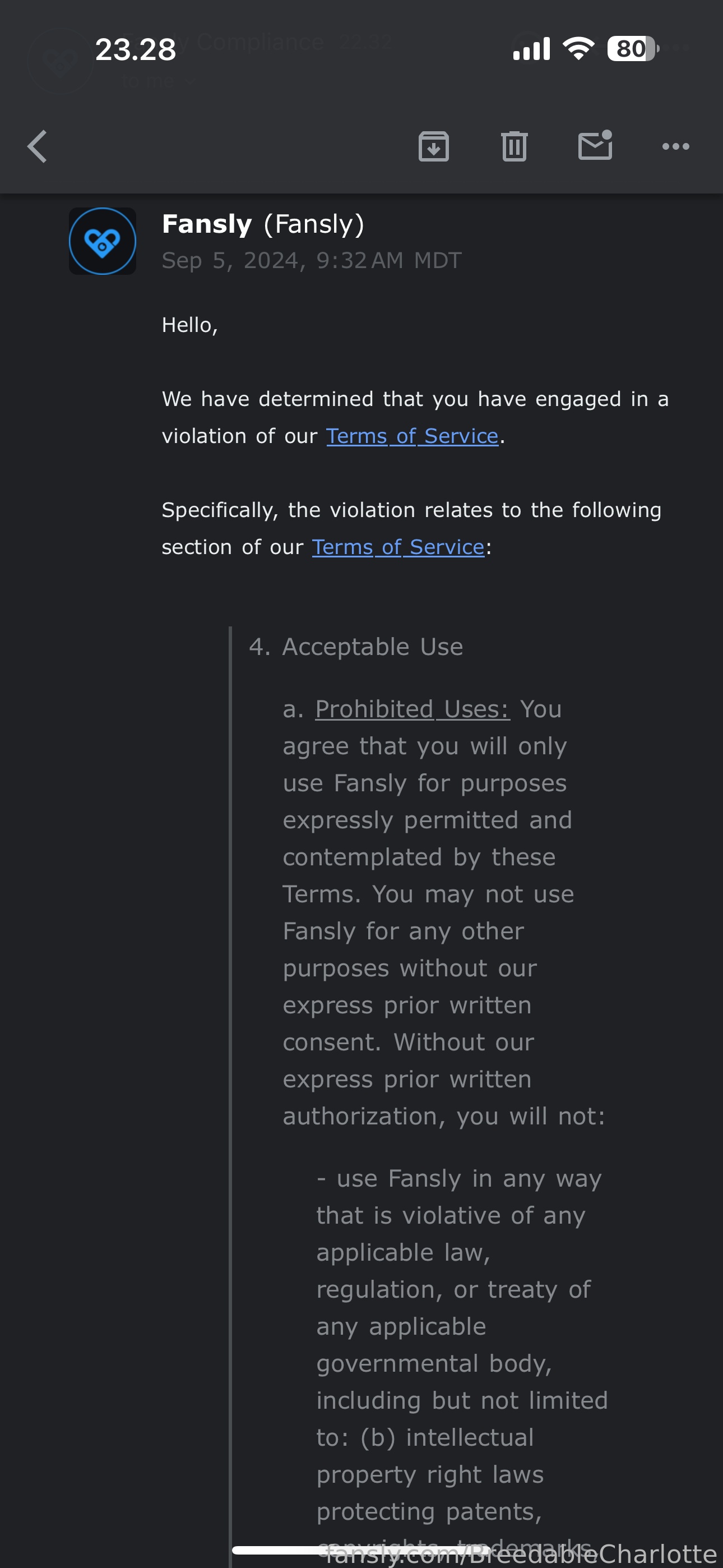Tap the battery indicator showing 80
The image size is (723, 1568).
pos(633,49)
